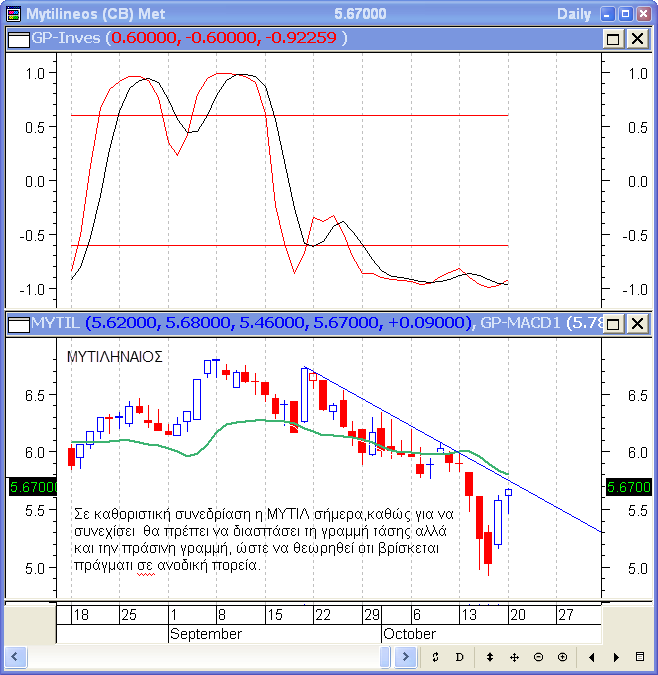Open the GP-Inves pane system menu icon
This screenshot has width=658, height=675.
point(17,38)
